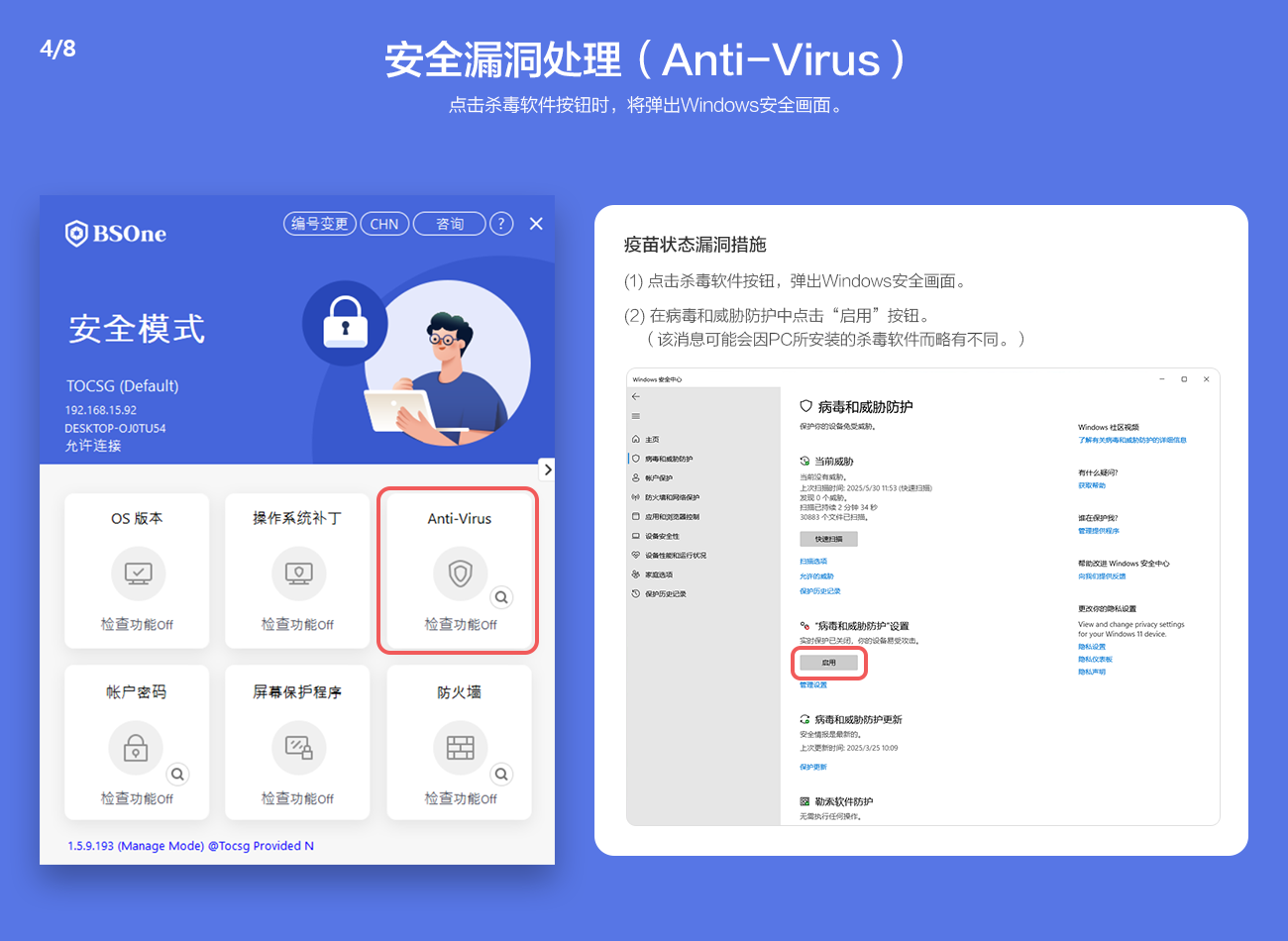Viewport: 1288px width, 941px height.
Task: Click the 快速扫描 button
Action: pyautogui.click(x=829, y=539)
